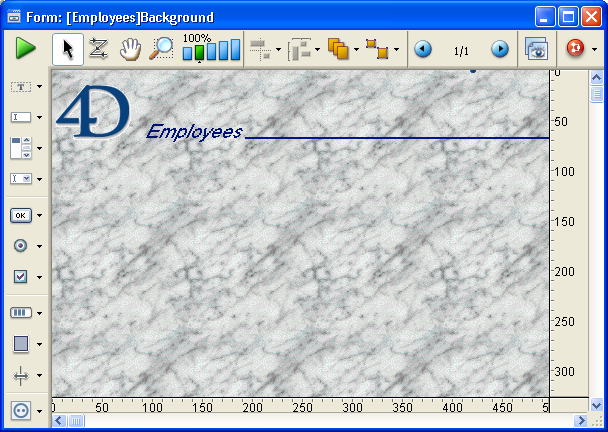Click the red object library icon
608x432 pixels.
coord(575,48)
